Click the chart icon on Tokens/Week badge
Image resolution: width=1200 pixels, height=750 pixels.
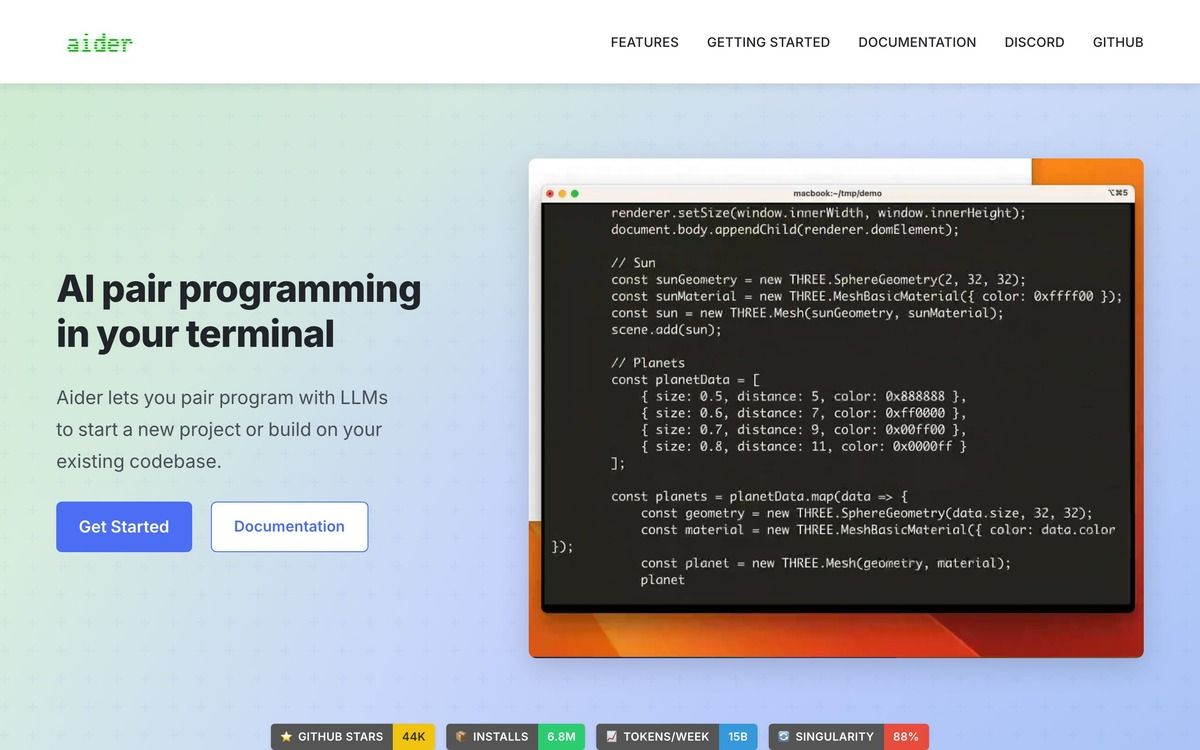coord(612,737)
